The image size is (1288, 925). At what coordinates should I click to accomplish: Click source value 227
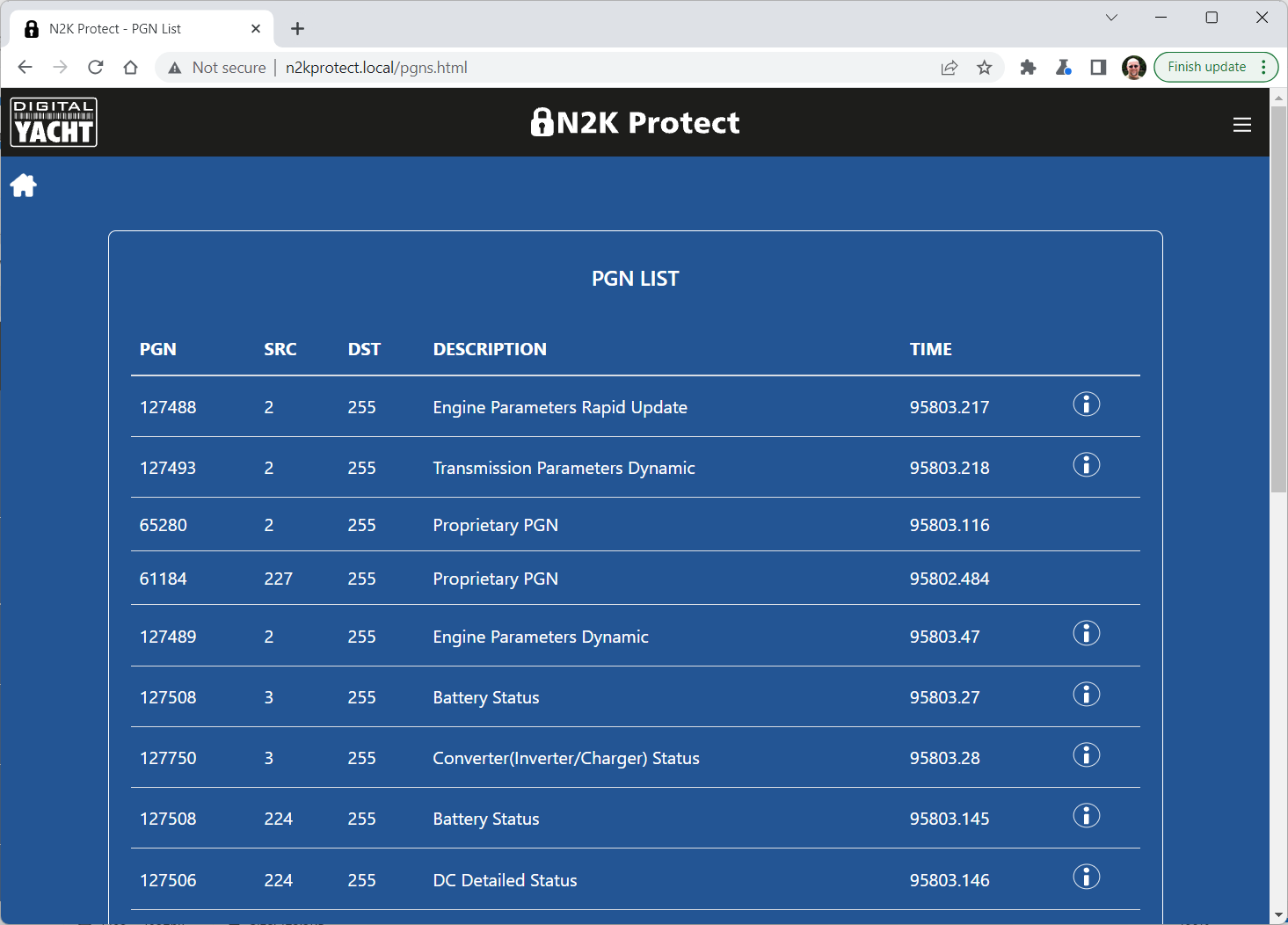[x=279, y=579]
